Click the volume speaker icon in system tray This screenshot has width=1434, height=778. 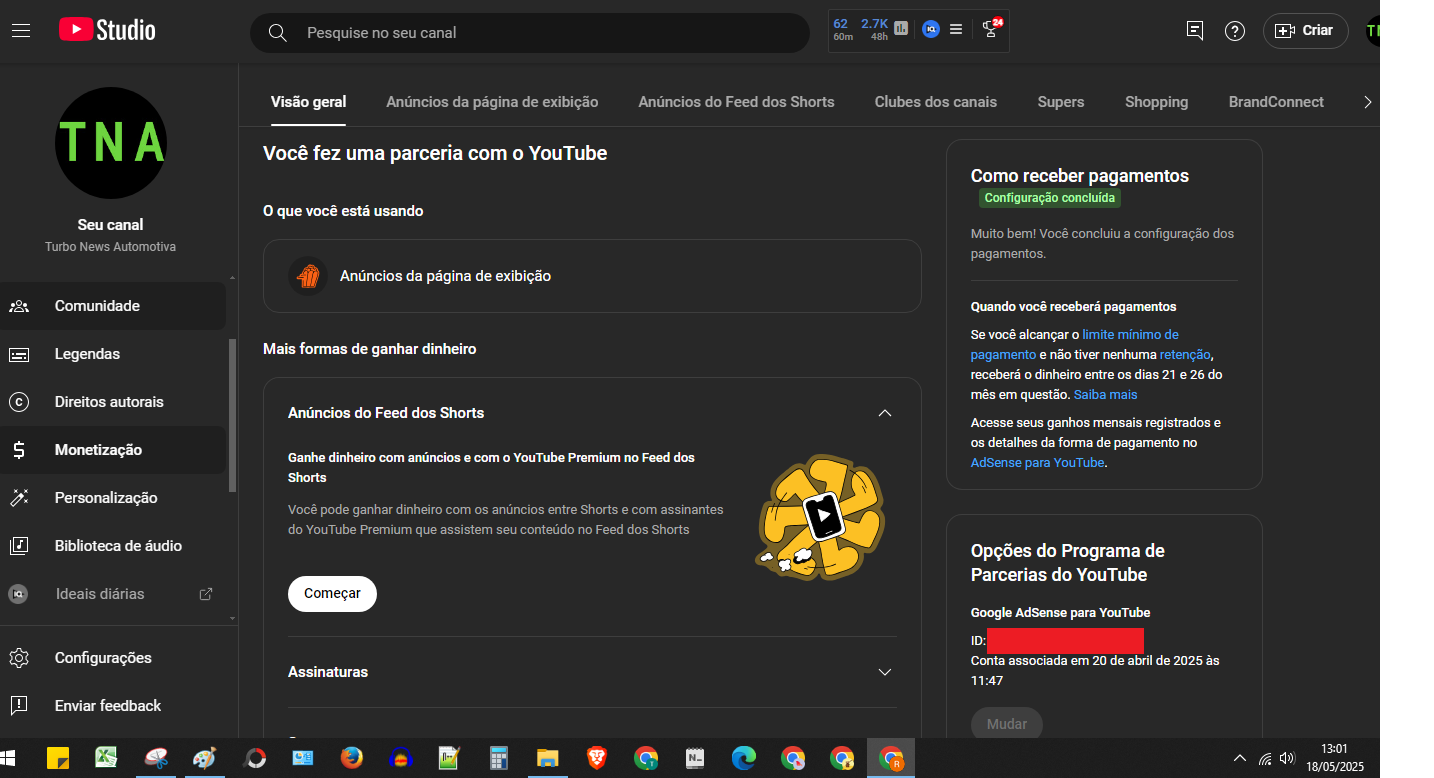coord(1287,758)
